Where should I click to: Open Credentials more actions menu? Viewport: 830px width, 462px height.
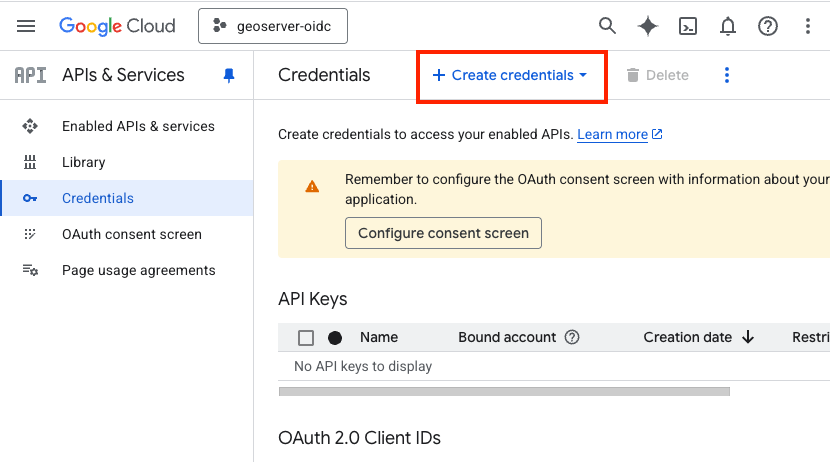[x=727, y=75]
